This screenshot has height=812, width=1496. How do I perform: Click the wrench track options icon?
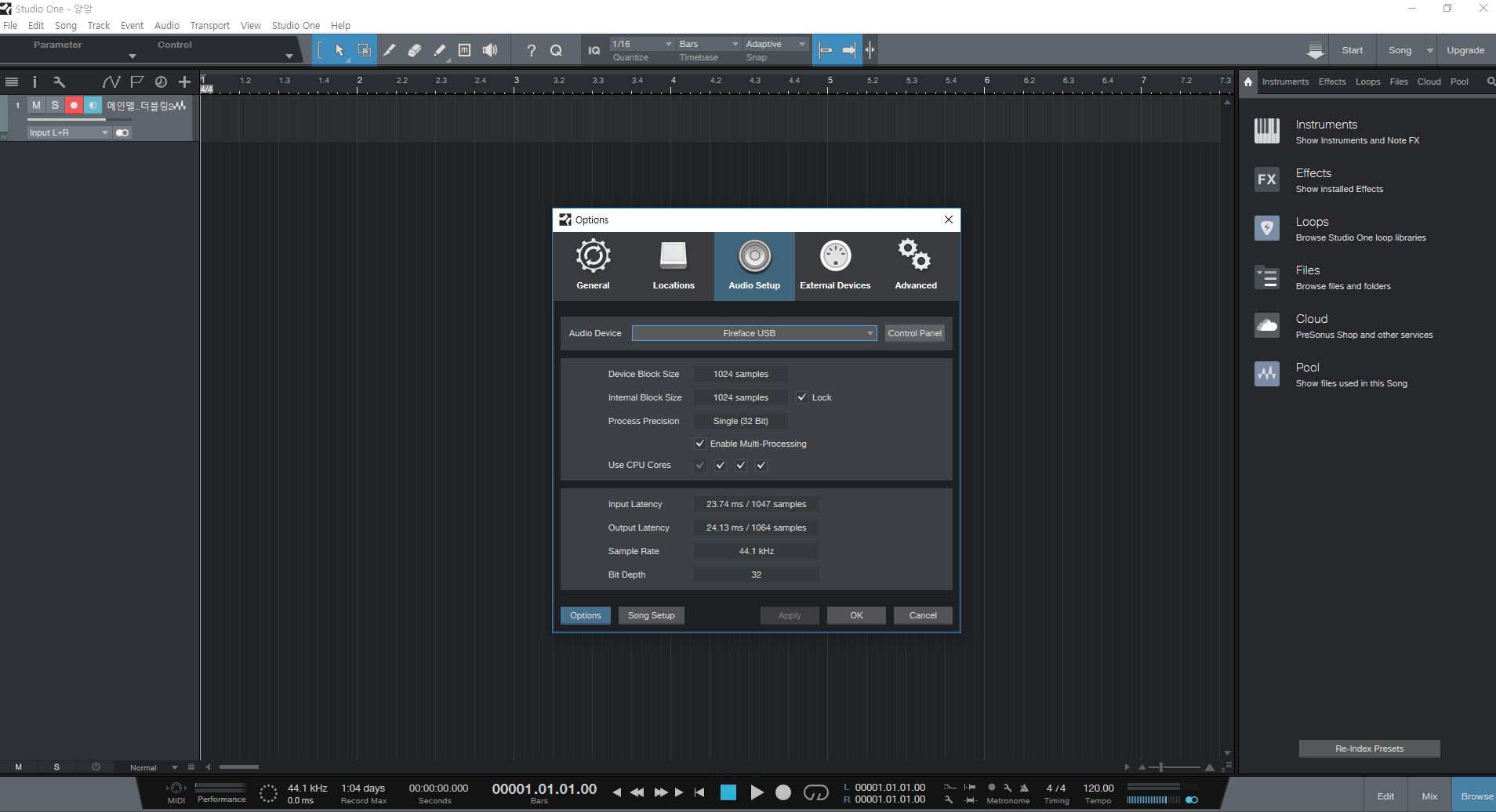tap(59, 82)
